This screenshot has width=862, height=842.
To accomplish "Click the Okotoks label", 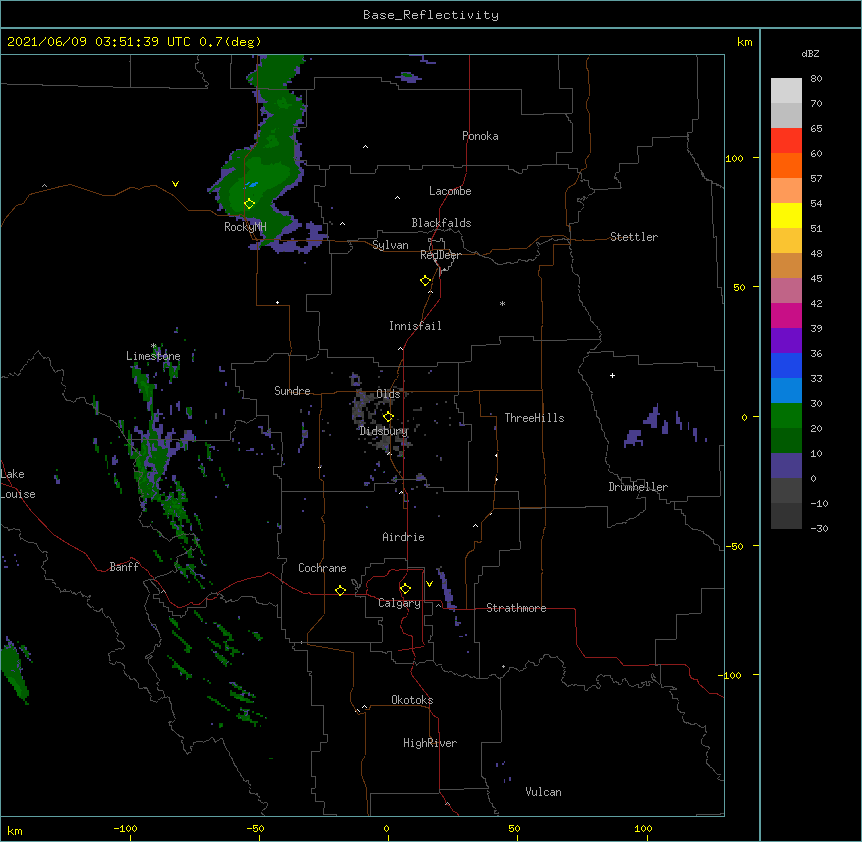I will pos(412,700).
